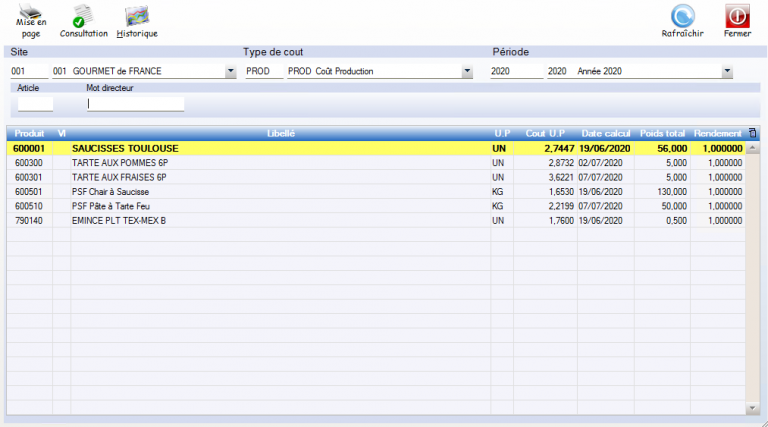Select the TARTE AUX POMMES 6P row

[118, 162]
